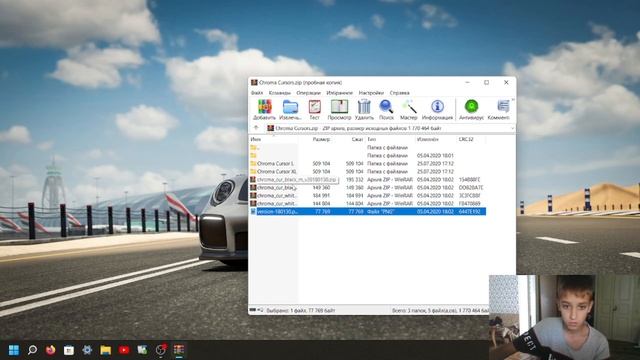Go up one level with the arrow

point(256,128)
